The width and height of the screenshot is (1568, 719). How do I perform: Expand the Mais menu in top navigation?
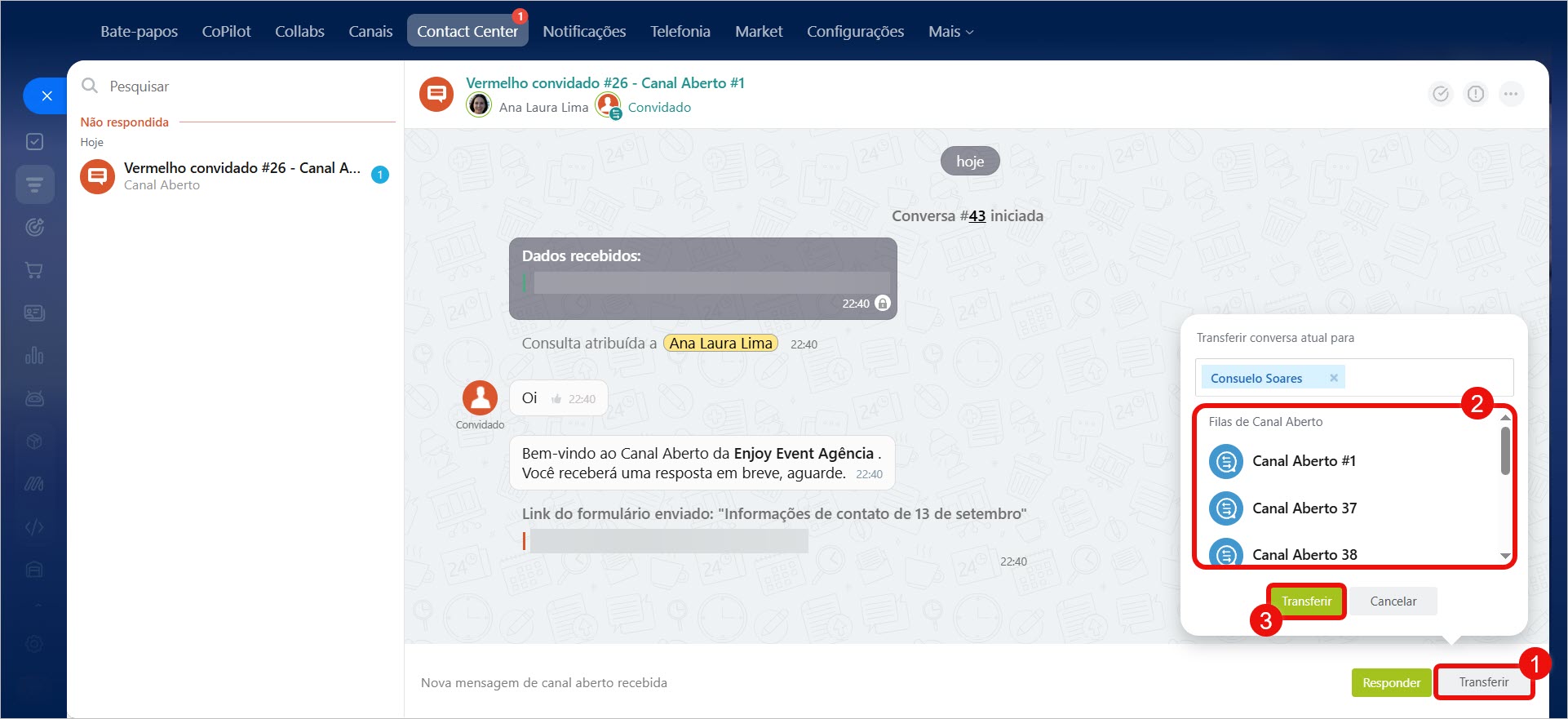950,32
